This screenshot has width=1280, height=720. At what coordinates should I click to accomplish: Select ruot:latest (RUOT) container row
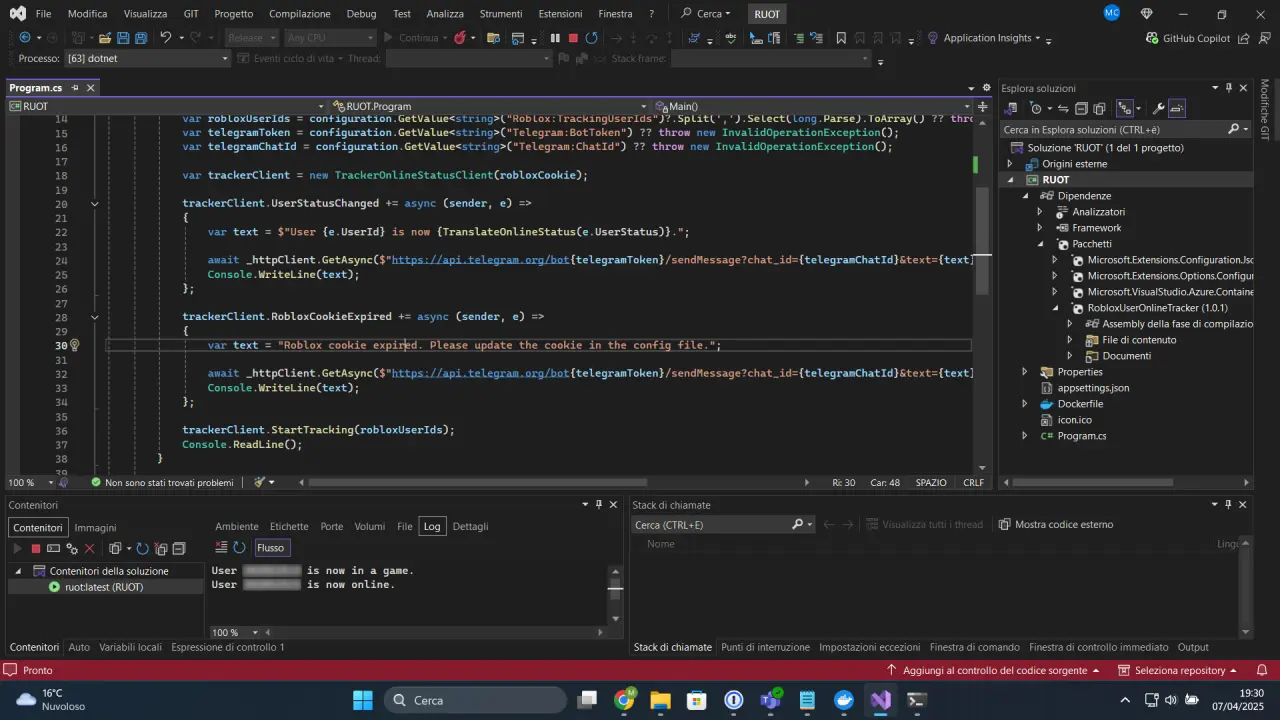click(x=104, y=587)
